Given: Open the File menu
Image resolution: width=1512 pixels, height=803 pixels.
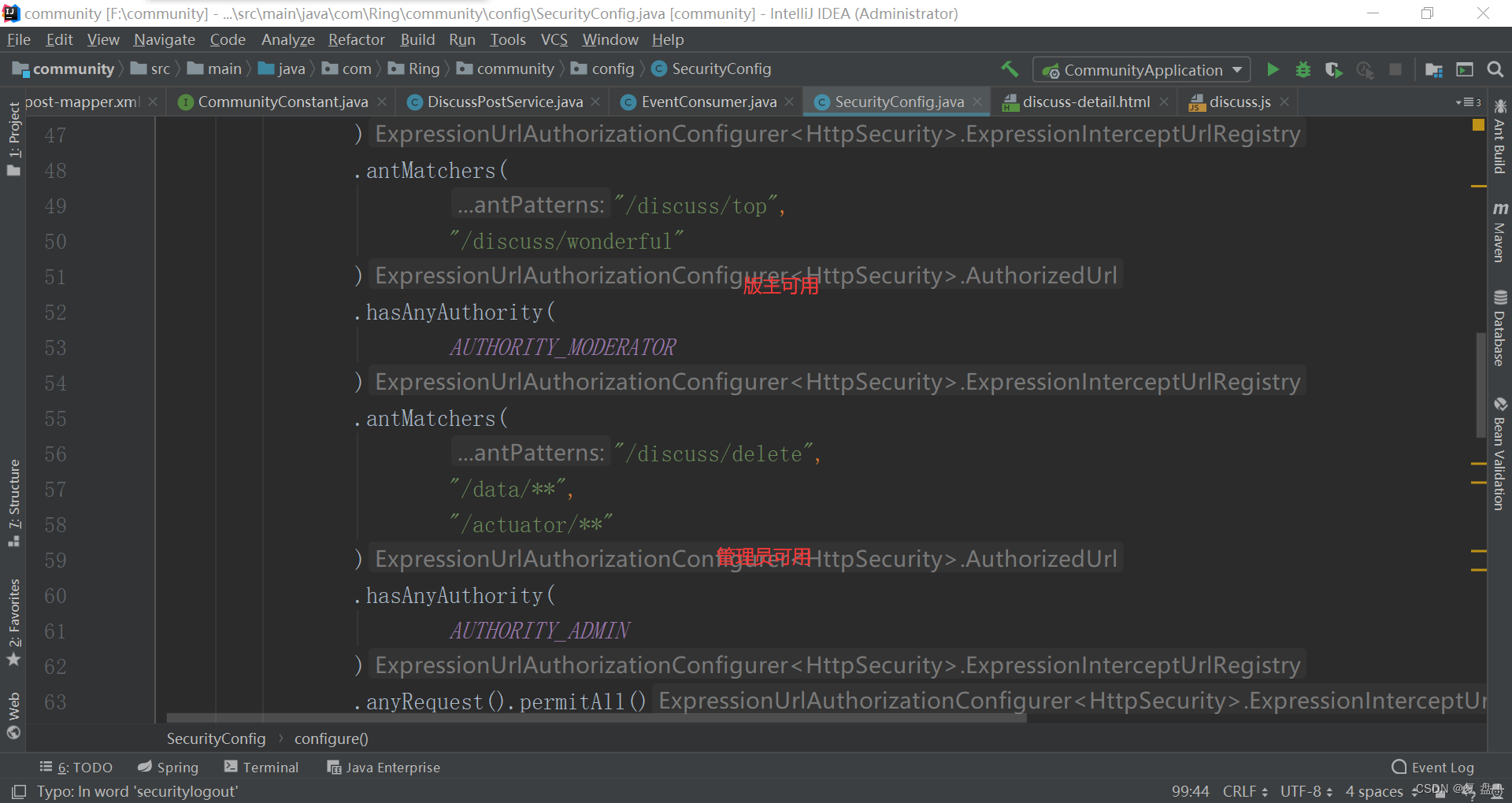Looking at the screenshot, I should point(19,39).
